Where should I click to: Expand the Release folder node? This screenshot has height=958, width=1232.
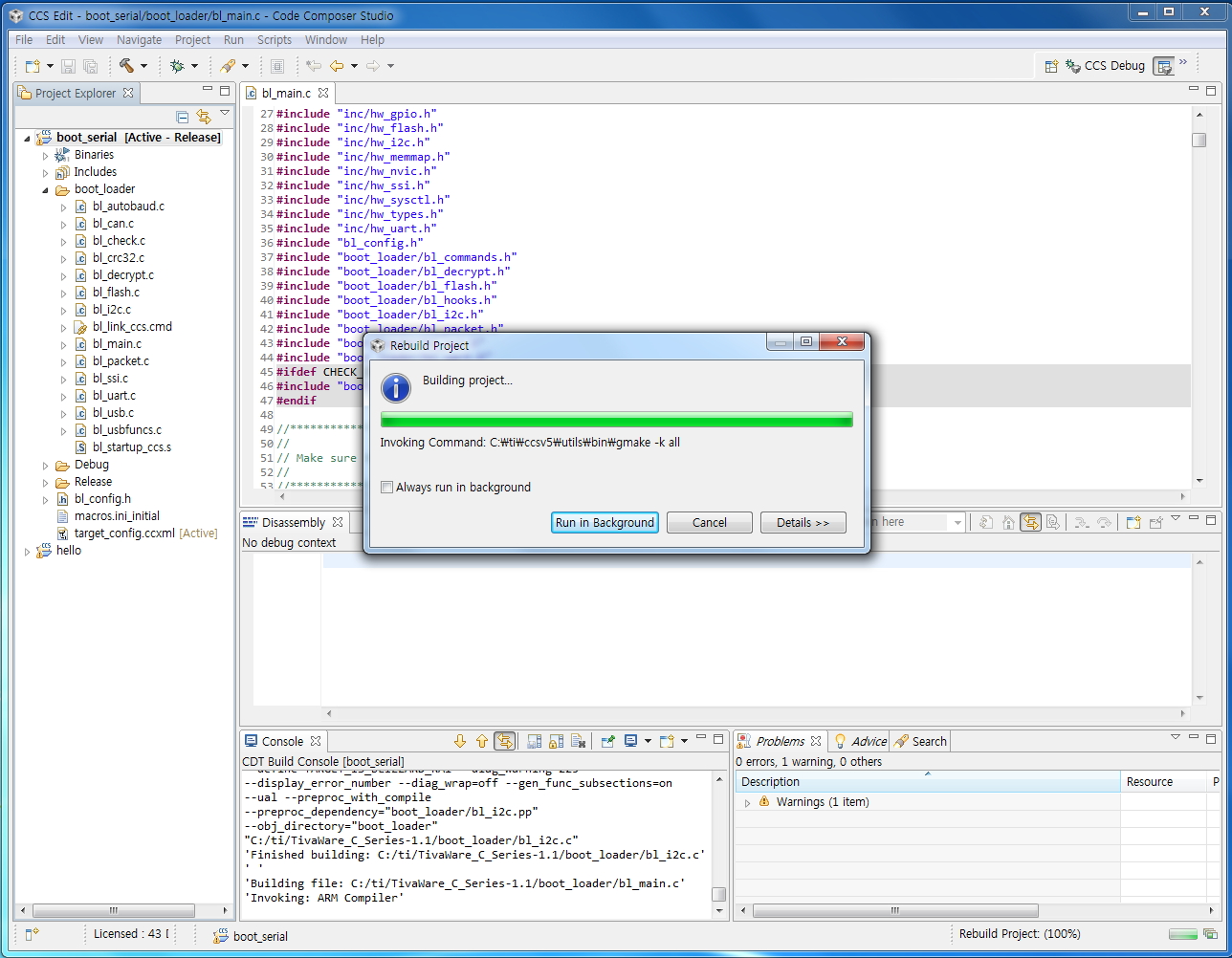(45, 482)
